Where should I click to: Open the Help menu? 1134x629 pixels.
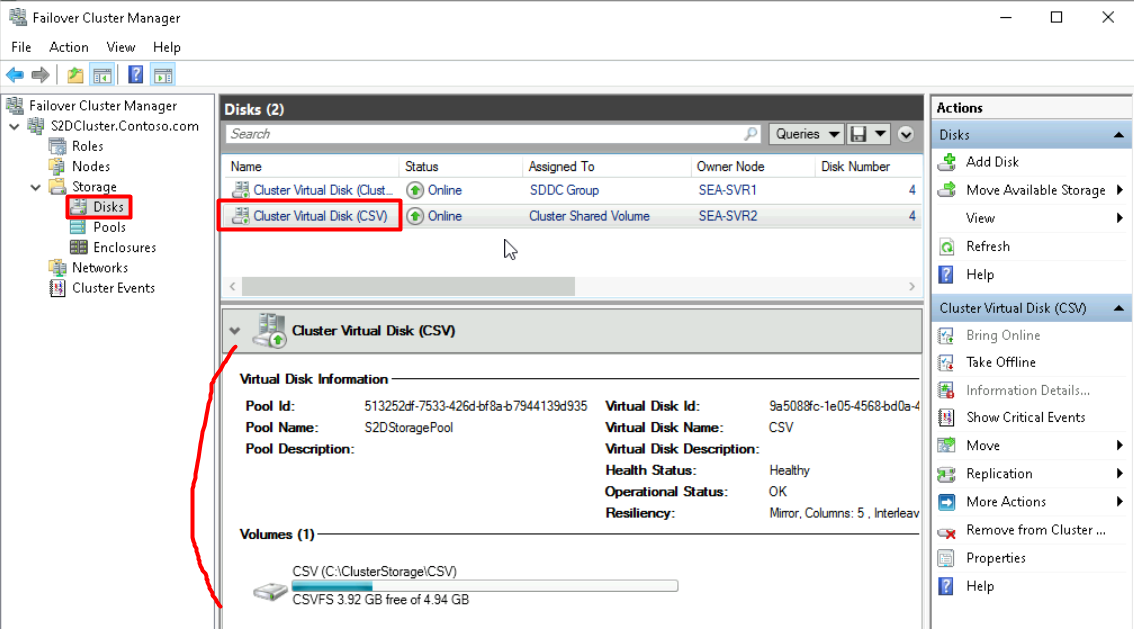pyautogui.click(x=166, y=47)
